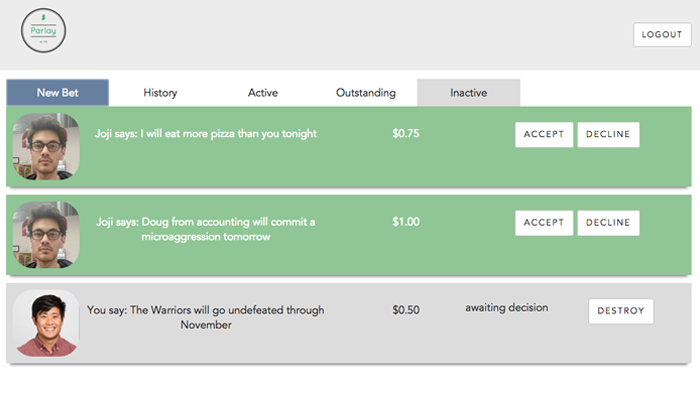The height and width of the screenshot is (400, 700).
Task: Accept the Doug from accounting bet
Action: point(544,223)
